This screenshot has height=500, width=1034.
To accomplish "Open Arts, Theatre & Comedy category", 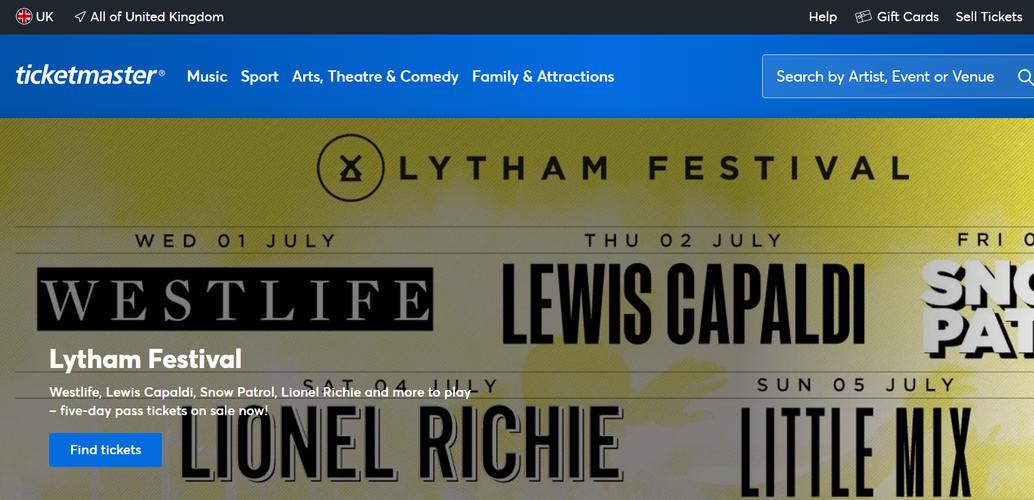I will tap(375, 77).
